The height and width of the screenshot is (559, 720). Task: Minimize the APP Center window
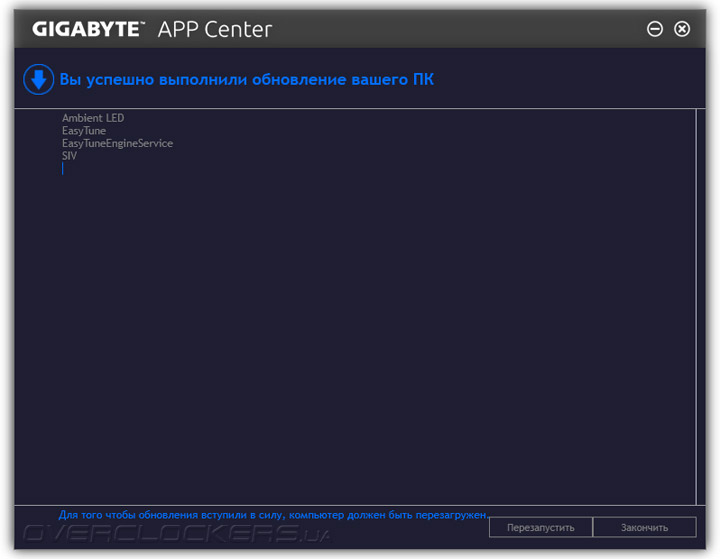point(655,29)
